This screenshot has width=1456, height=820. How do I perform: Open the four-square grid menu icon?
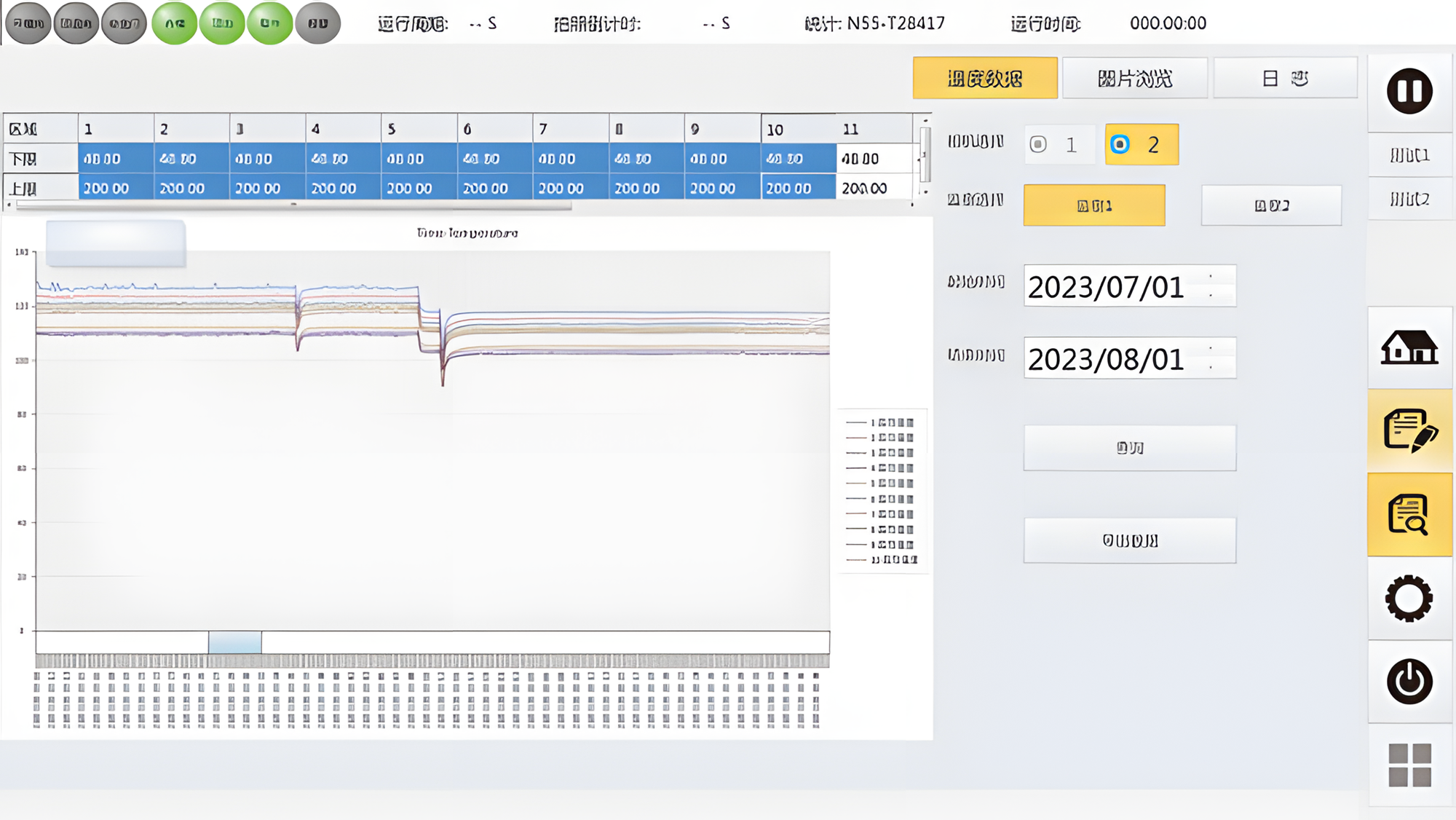click(1409, 766)
